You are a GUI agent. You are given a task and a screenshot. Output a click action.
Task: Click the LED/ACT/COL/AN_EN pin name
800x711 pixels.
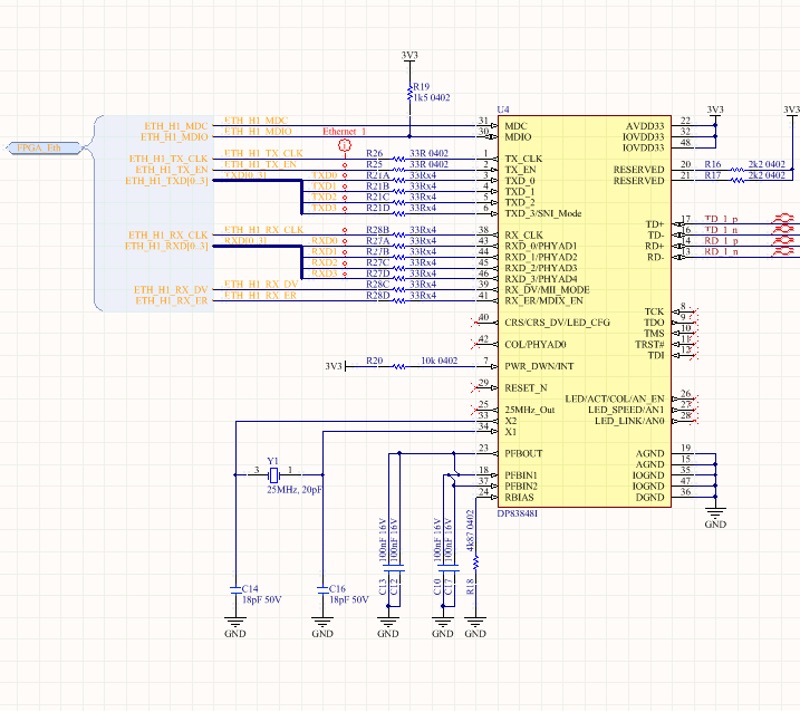click(614, 399)
